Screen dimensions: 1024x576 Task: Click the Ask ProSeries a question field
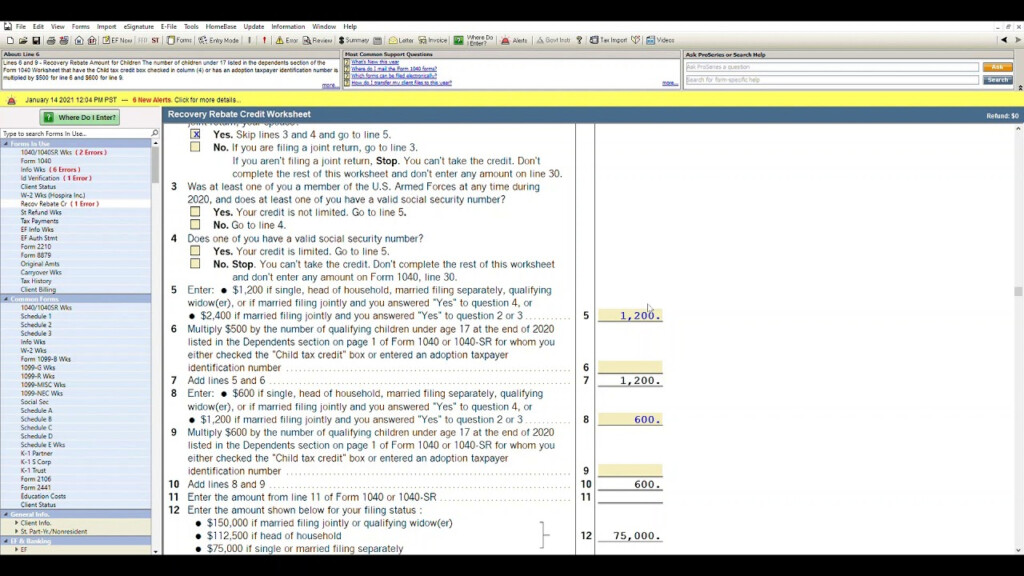[x=832, y=67]
